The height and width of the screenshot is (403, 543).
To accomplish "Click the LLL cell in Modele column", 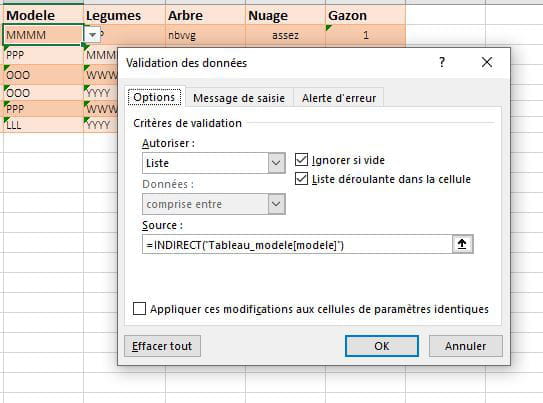I will click(43, 125).
